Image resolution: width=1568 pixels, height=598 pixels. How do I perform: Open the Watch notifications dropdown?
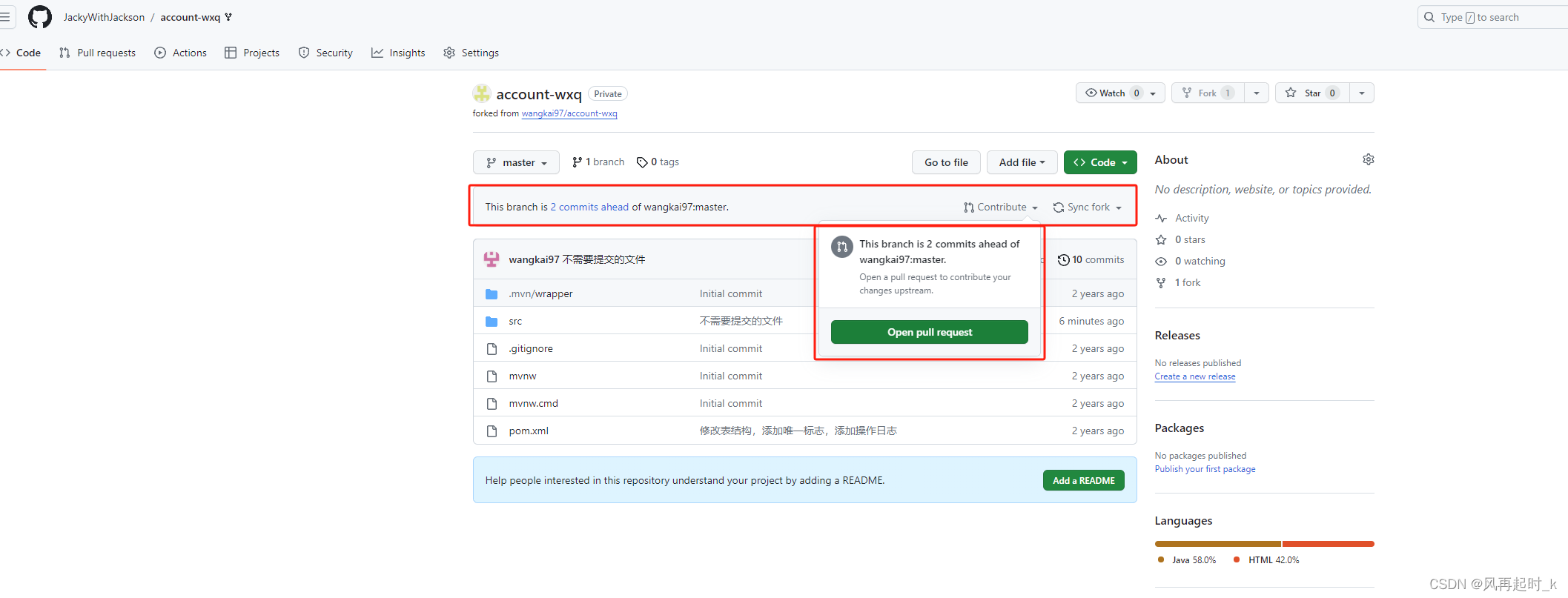pyautogui.click(x=1120, y=93)
